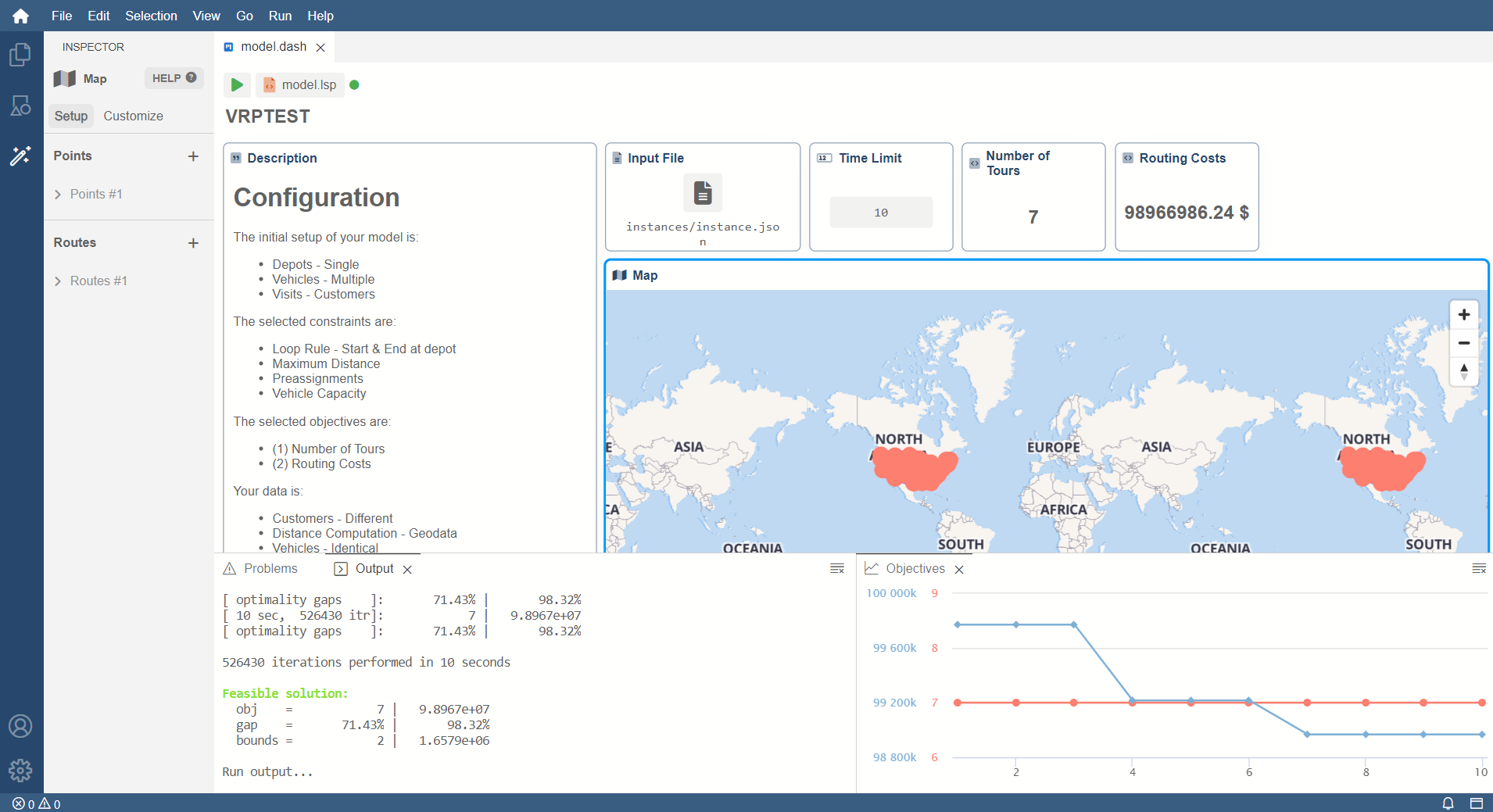Close the Output panel tab
Screen dimensions: 1493x812
point(407,570)
